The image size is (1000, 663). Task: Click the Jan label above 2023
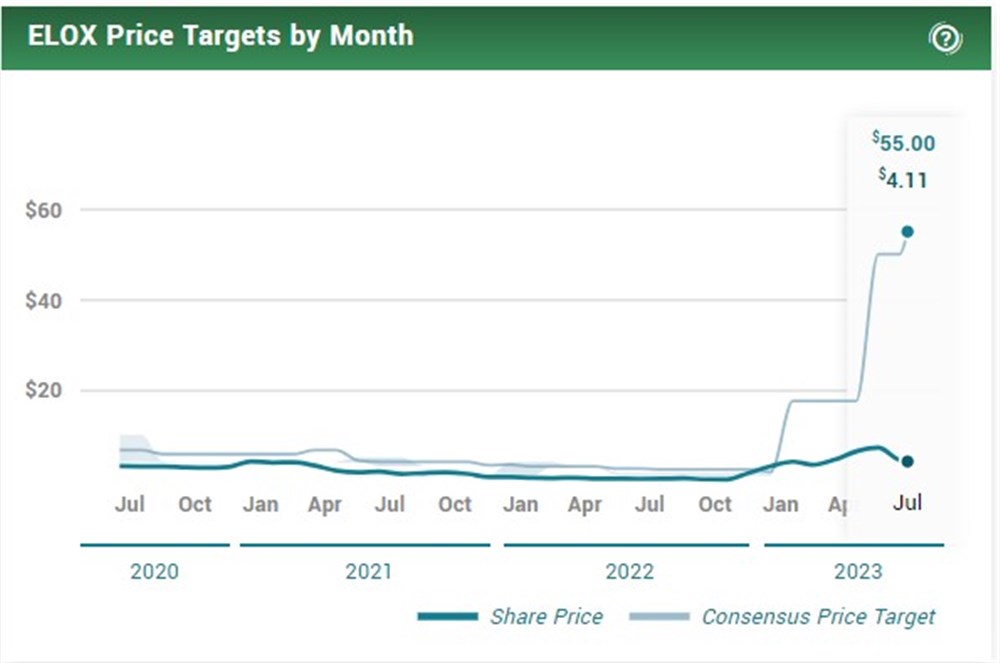[780, 504]
